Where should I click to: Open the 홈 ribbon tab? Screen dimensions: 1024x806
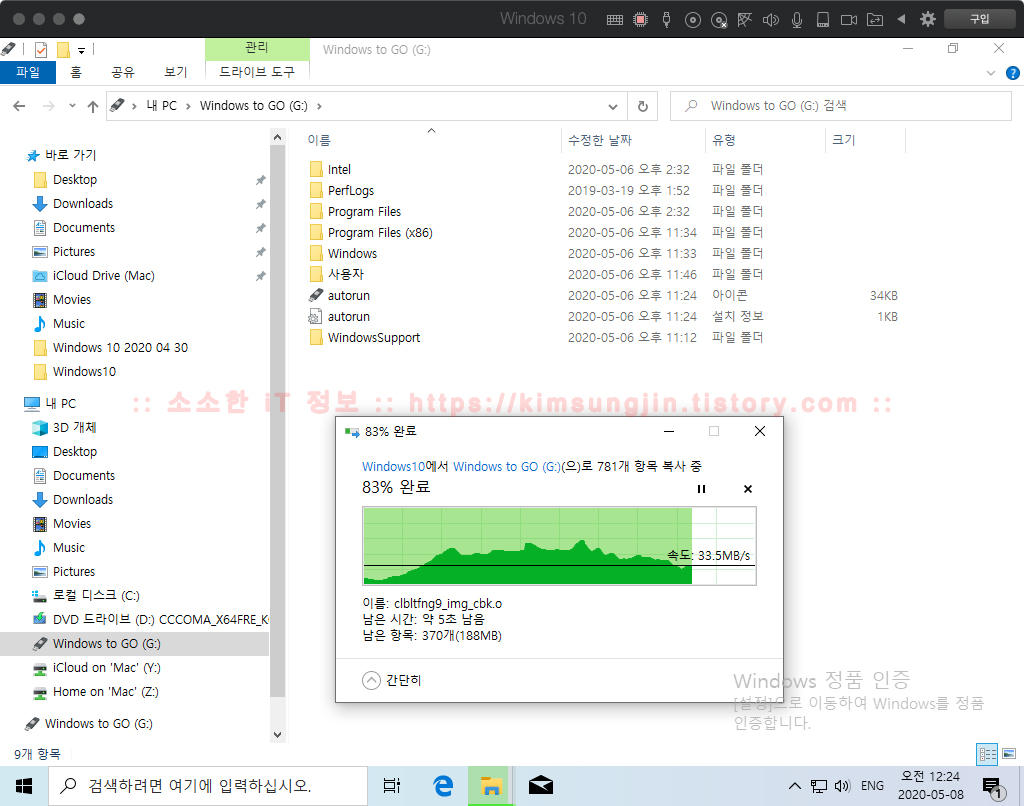click(x=76, y=72)
